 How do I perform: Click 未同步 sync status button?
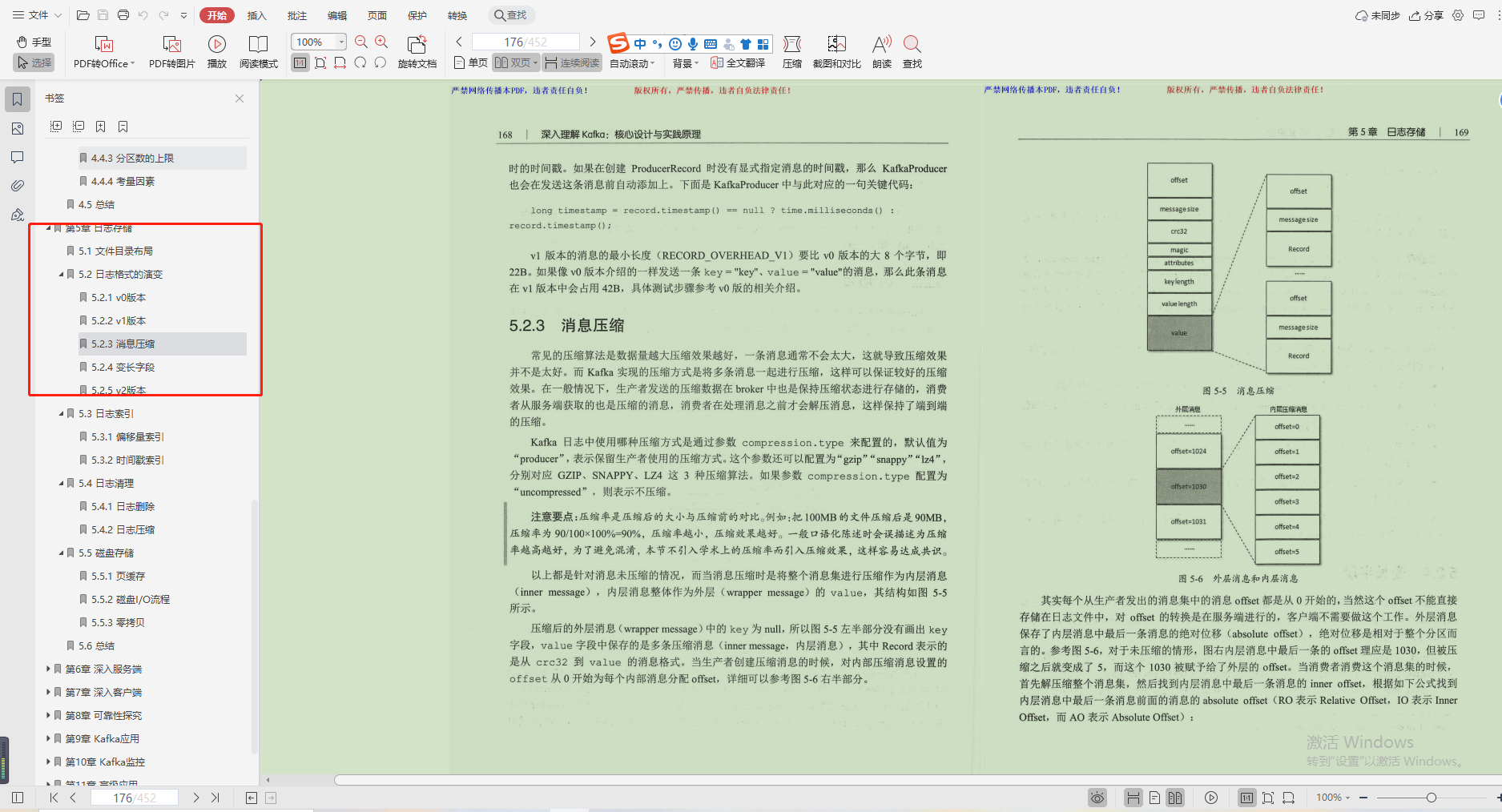[x=1377, y=15]
